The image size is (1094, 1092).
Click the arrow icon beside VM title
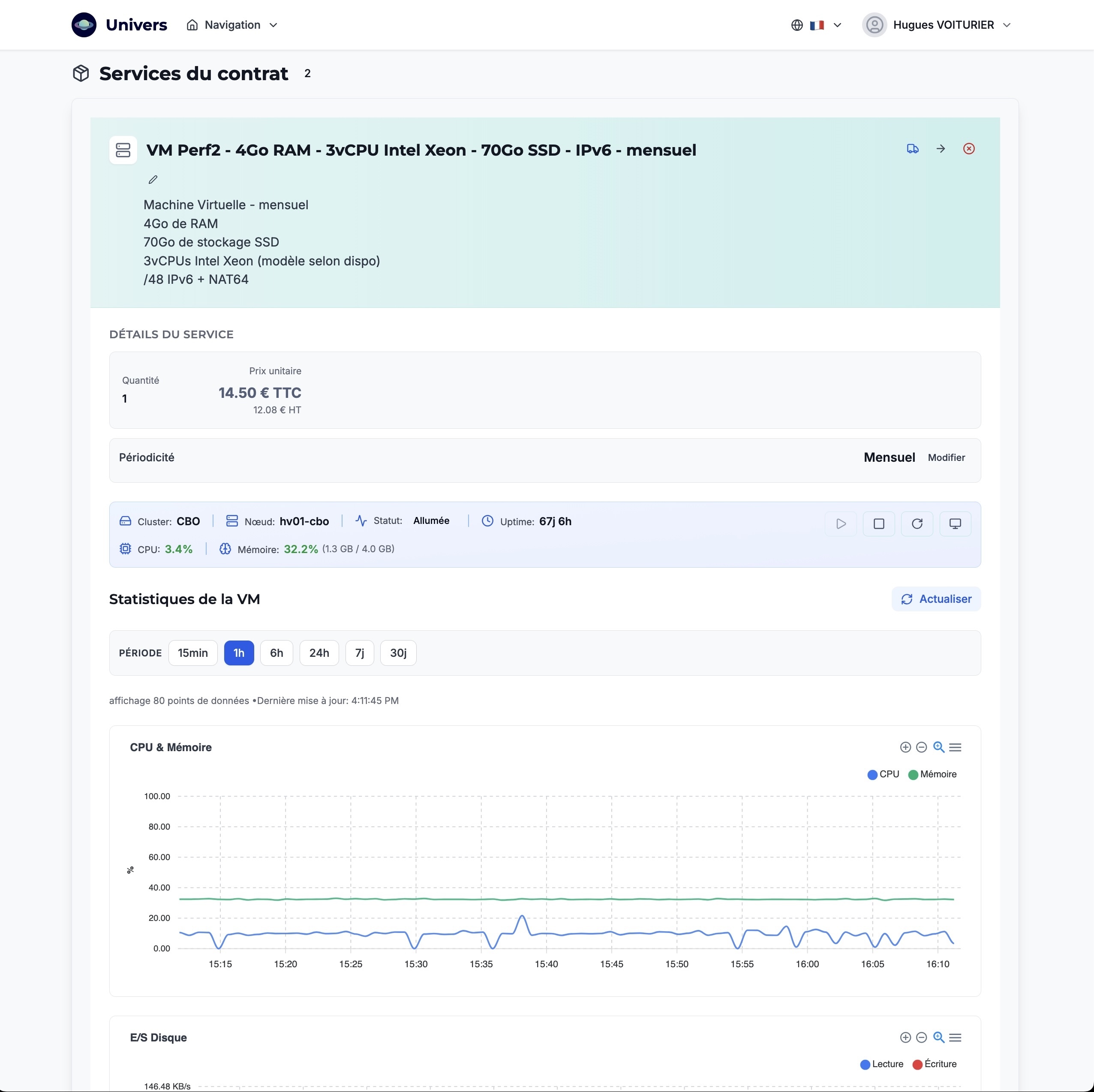[941, 149]
